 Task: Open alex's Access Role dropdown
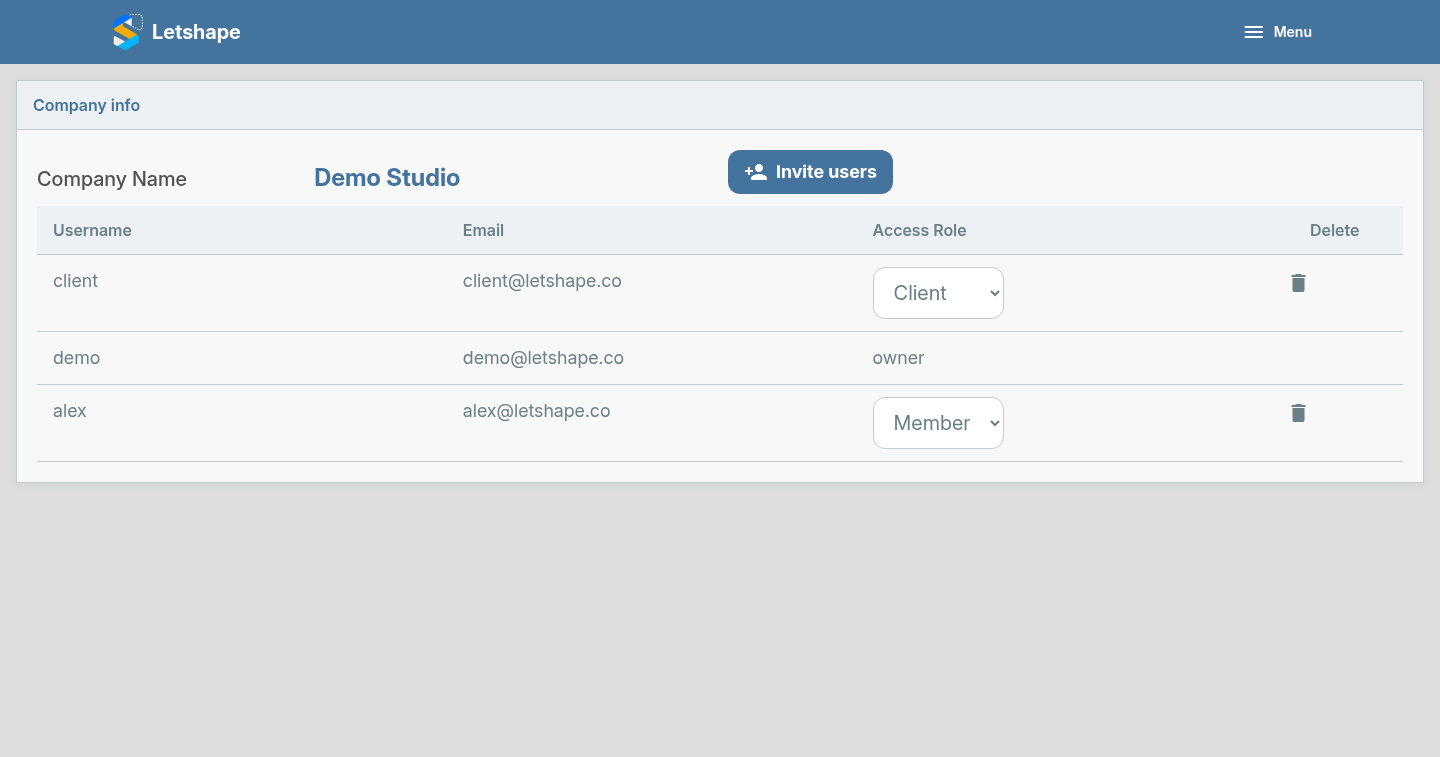click(938, 423)
